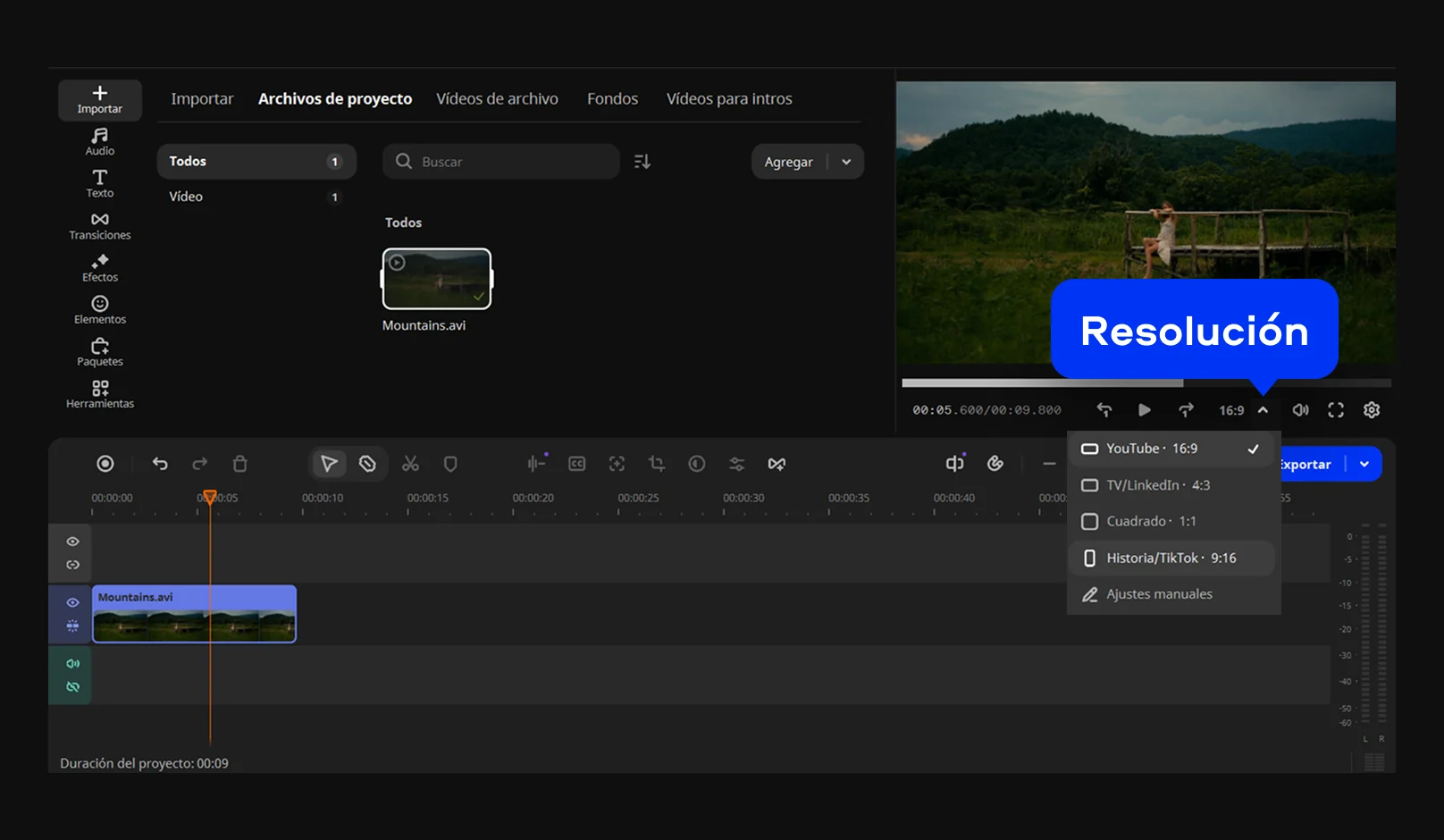Click the crop tool icon
1444x840 pixels.
pyautogui.click(x=657, y=464)
